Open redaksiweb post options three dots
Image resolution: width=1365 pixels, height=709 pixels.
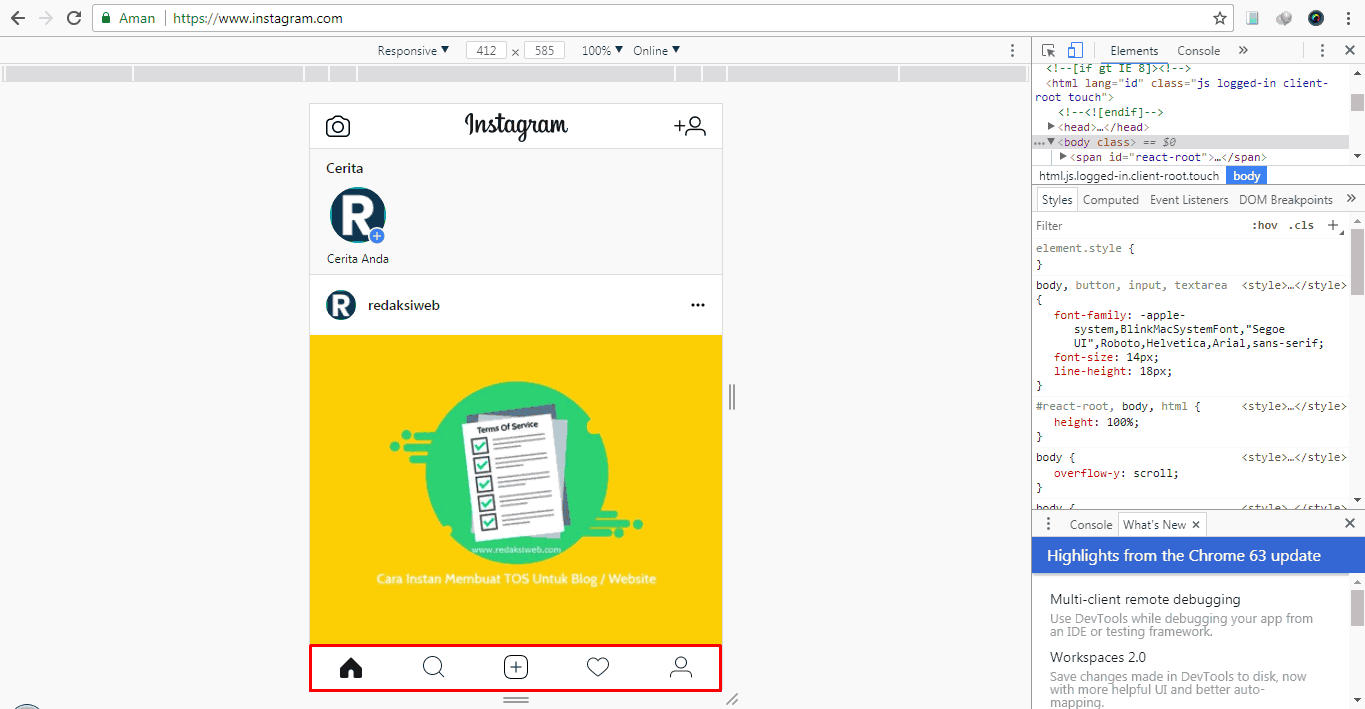pos(698,305)
